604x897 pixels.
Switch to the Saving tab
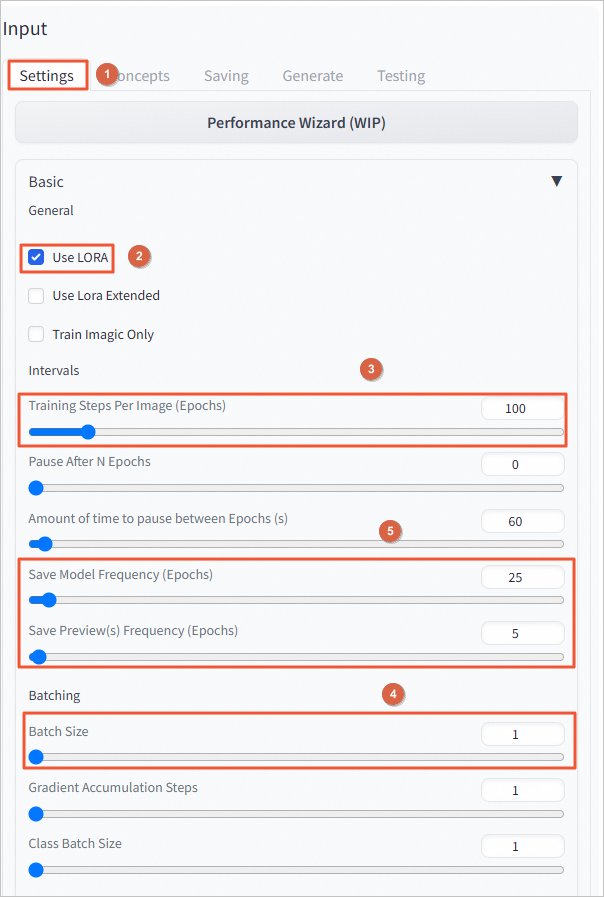(226, 76)
